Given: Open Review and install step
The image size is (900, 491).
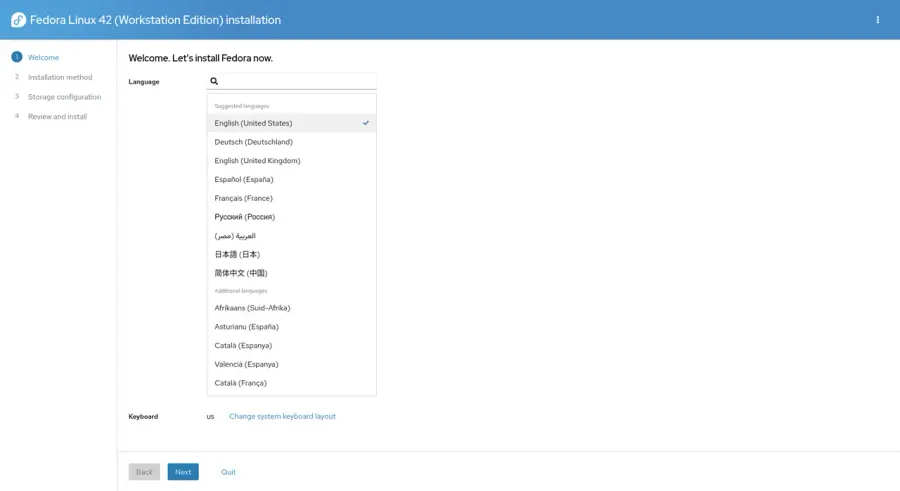Looking at the screenshot, I should (x=57, y=117).
